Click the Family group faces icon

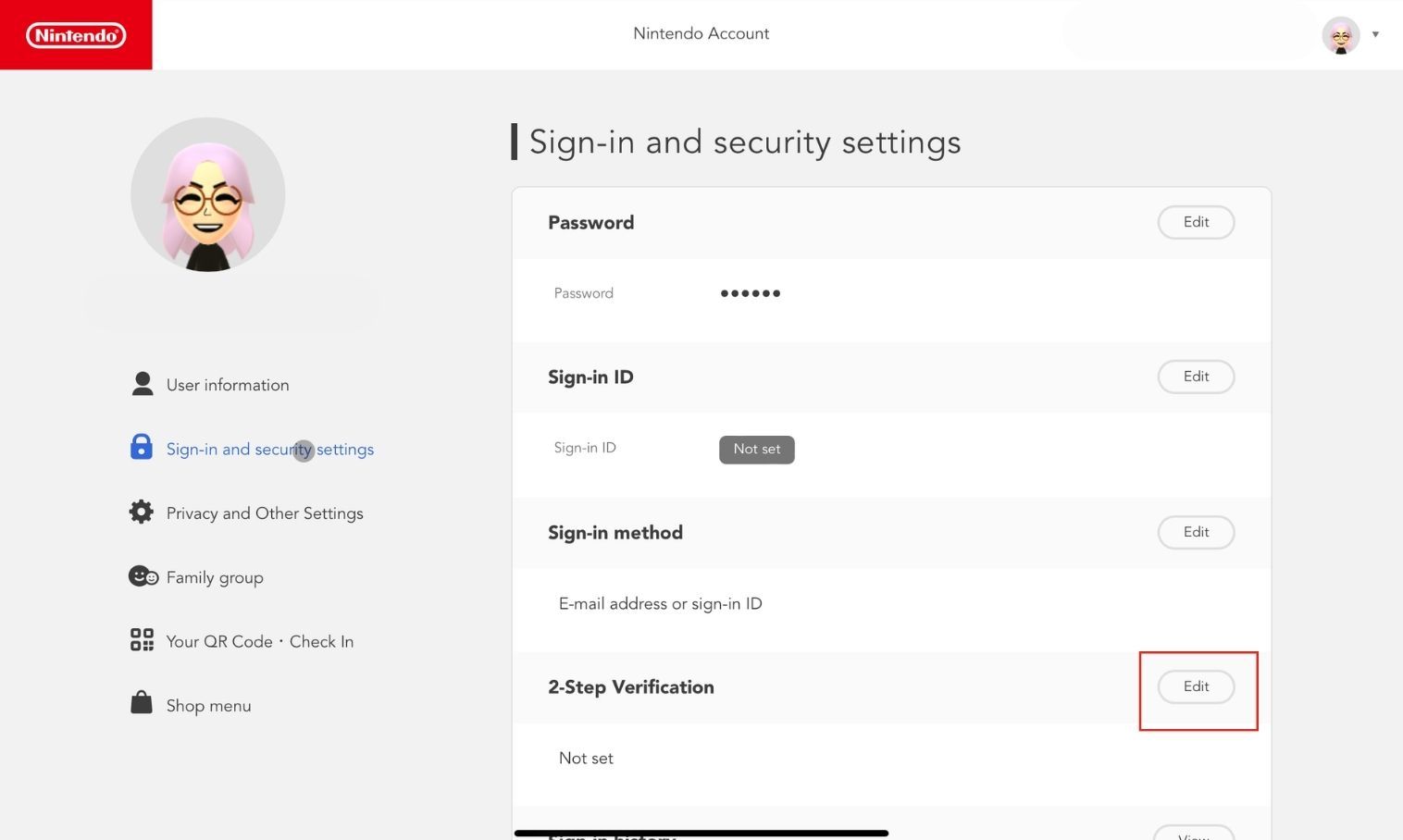(143, 576)
